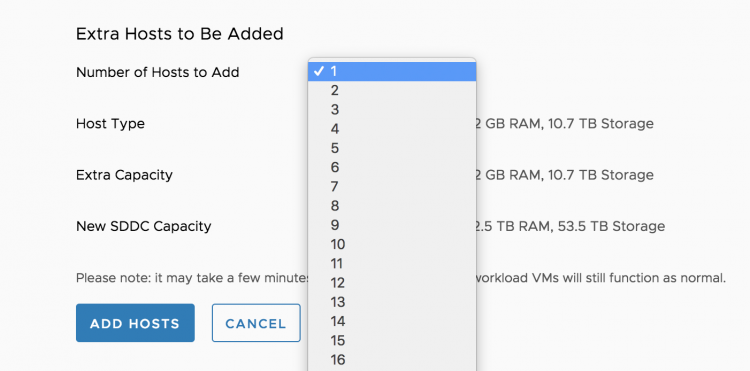This screenshot has height=371, width=750.
Task: Select 11 from the list
Action: tap(392, 263)
